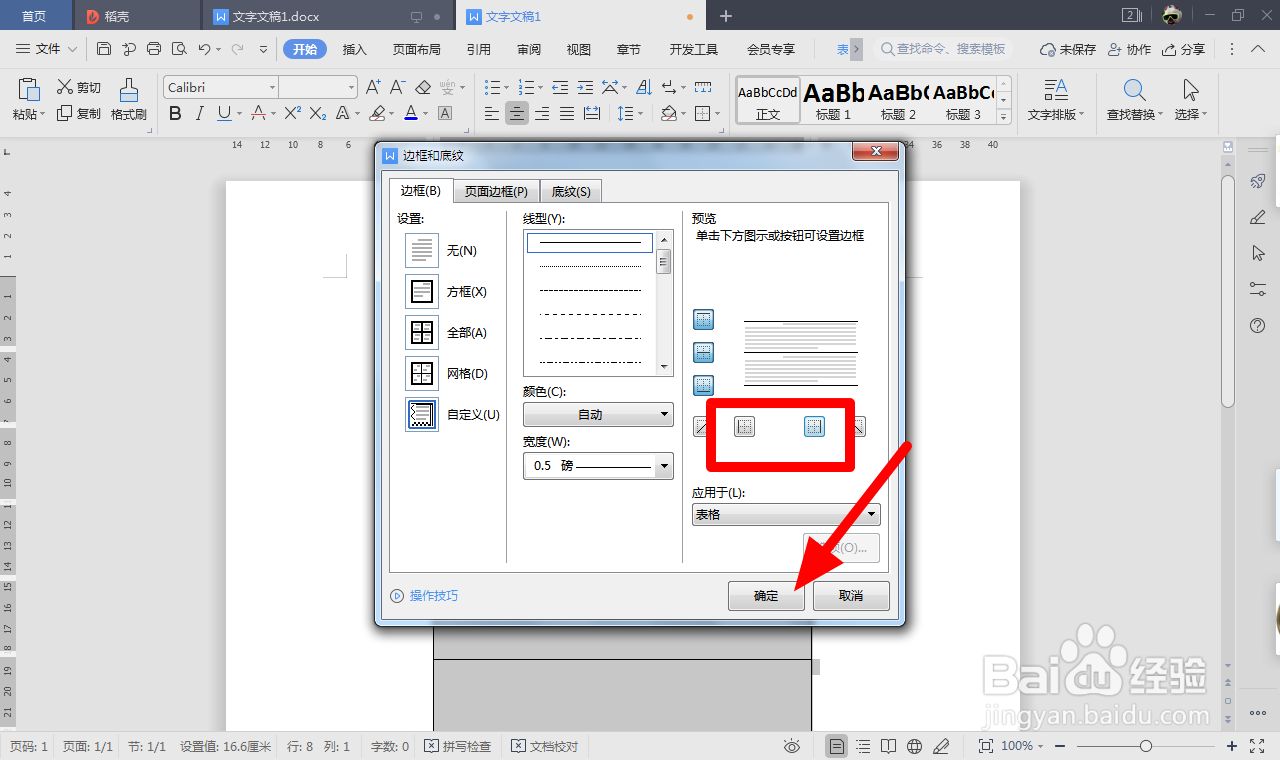The image size is (1280, 760).
Task: Click the 确定 button
Action: pos(766,595)
